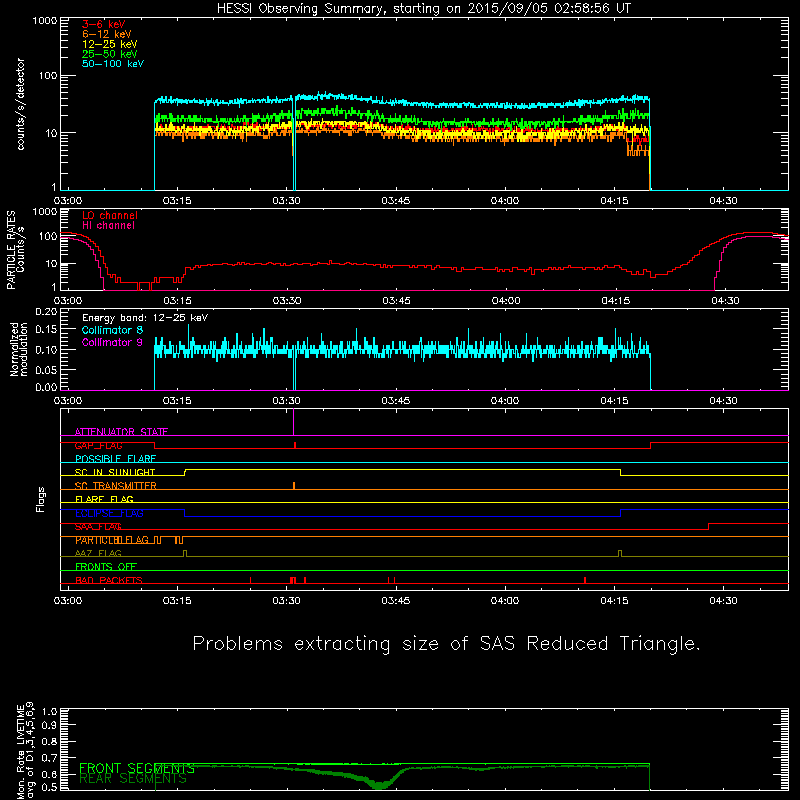Select the Collimator 8 legend label
800x800 pixels.
(112, 330)
